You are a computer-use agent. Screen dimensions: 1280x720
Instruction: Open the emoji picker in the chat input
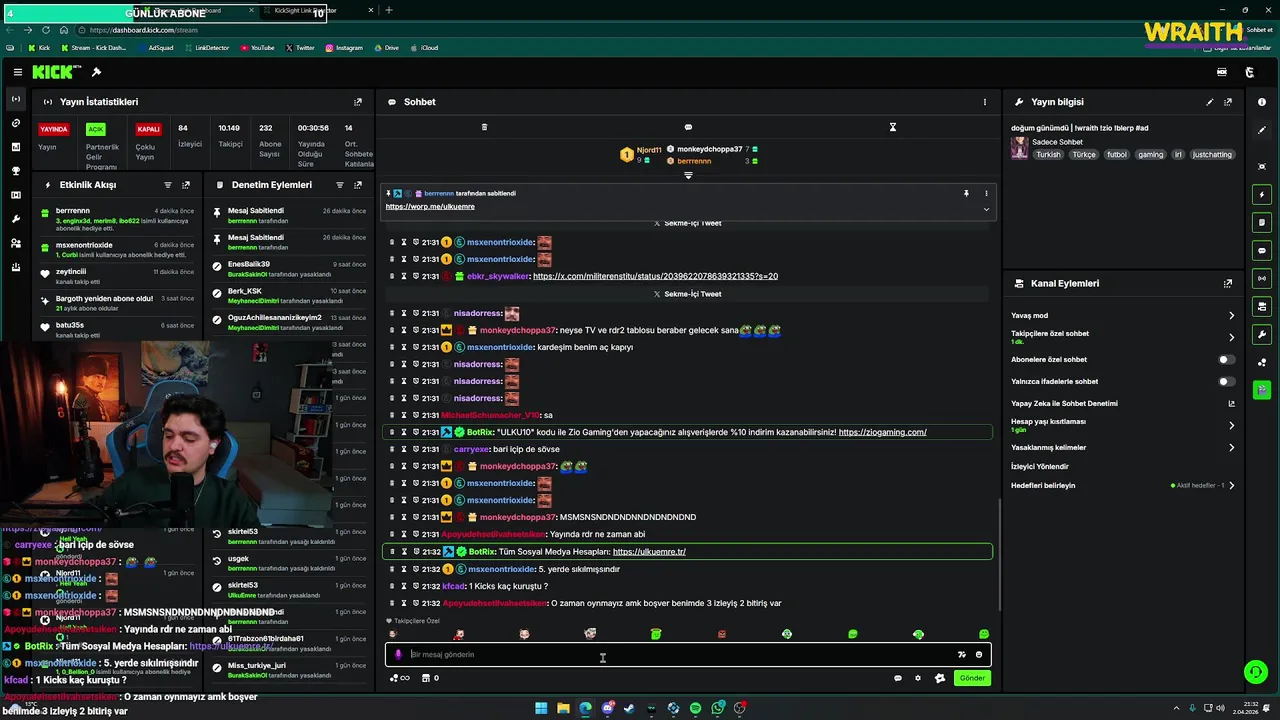point(979,655)
